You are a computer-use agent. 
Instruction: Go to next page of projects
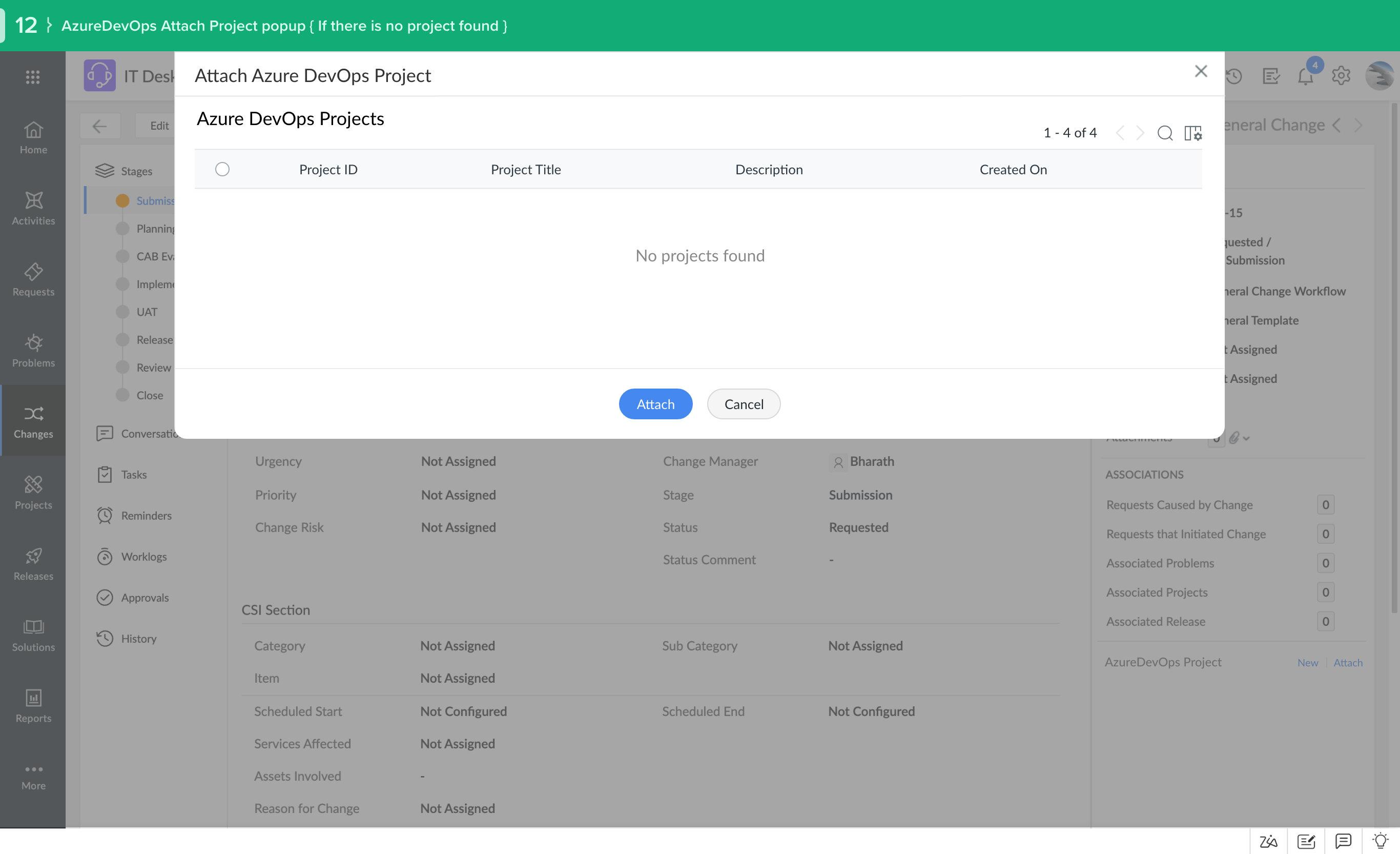[1140, 133]
